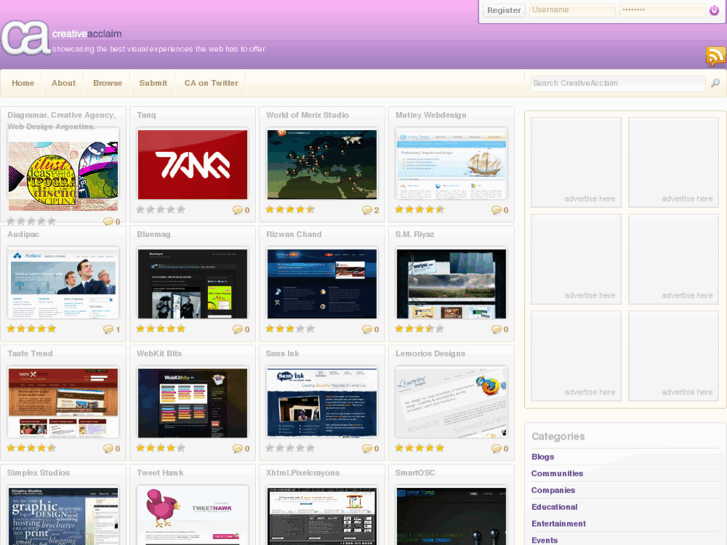Rate Diagramar Creative Agency with the third star
727x545 pixels.
31,221
